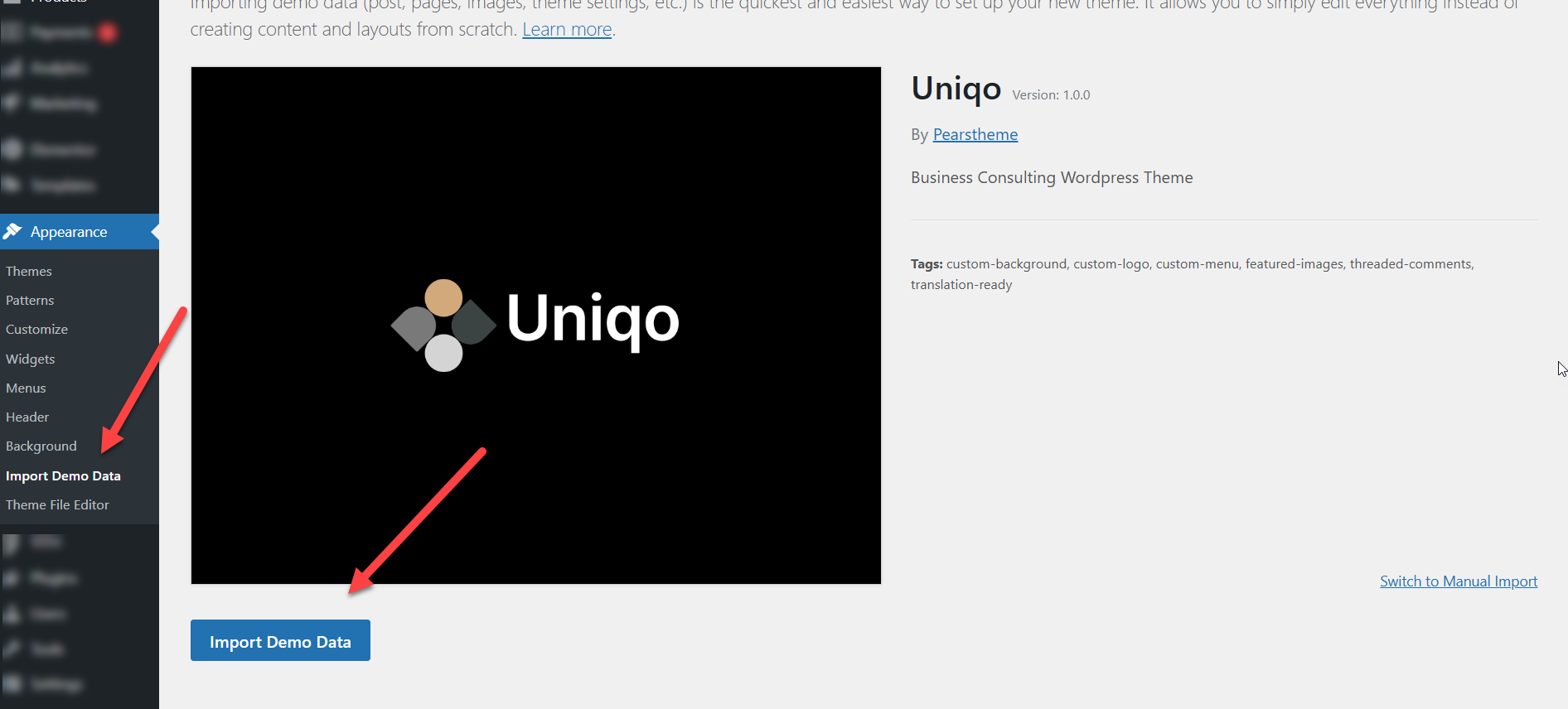
Task: Click the Learn more link
Action: pos(567,30)
